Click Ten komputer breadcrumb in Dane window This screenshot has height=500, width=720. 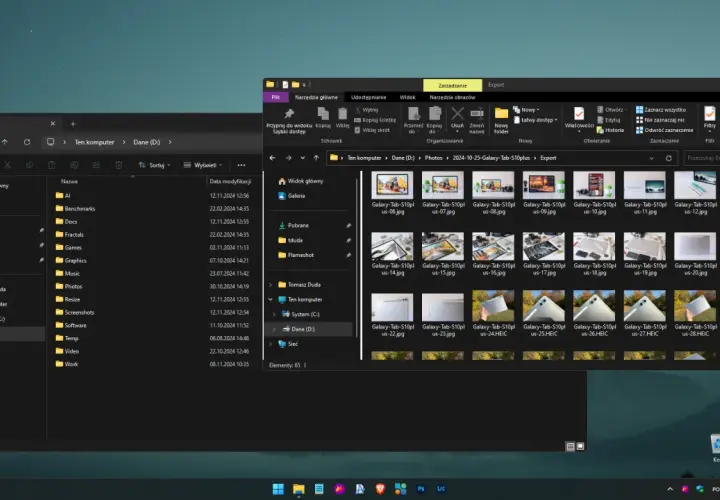point(95,142)
